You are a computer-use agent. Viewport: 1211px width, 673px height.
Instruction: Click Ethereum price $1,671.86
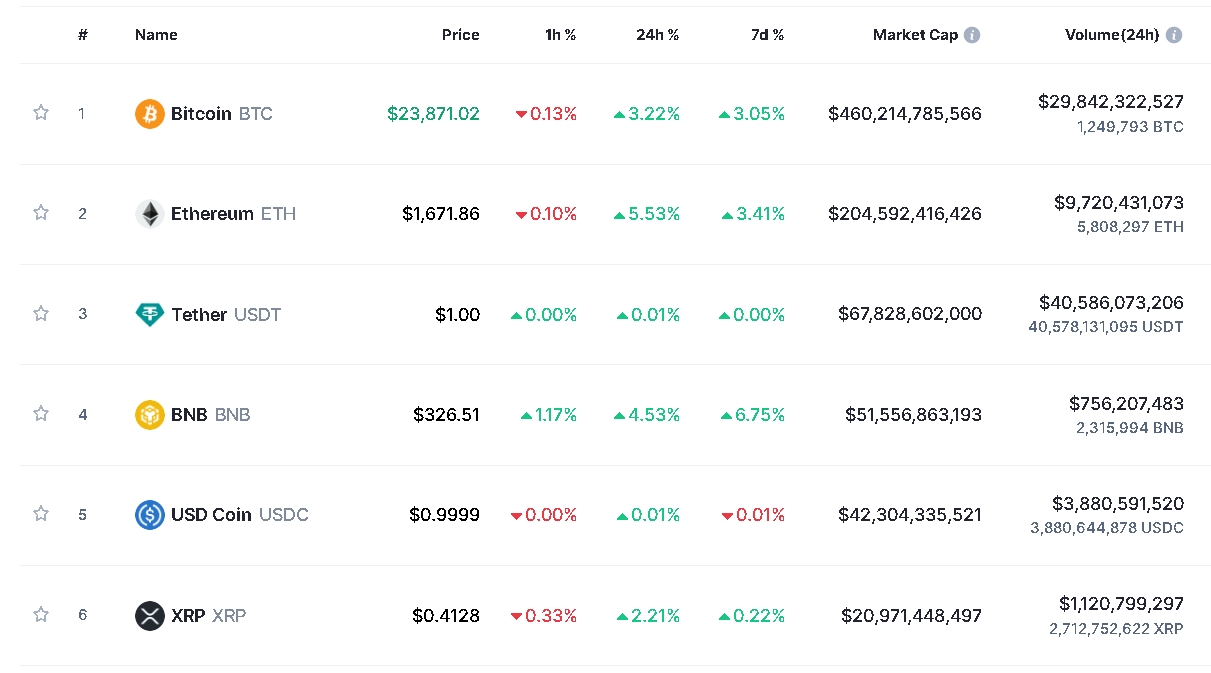(x=441, y=214)
